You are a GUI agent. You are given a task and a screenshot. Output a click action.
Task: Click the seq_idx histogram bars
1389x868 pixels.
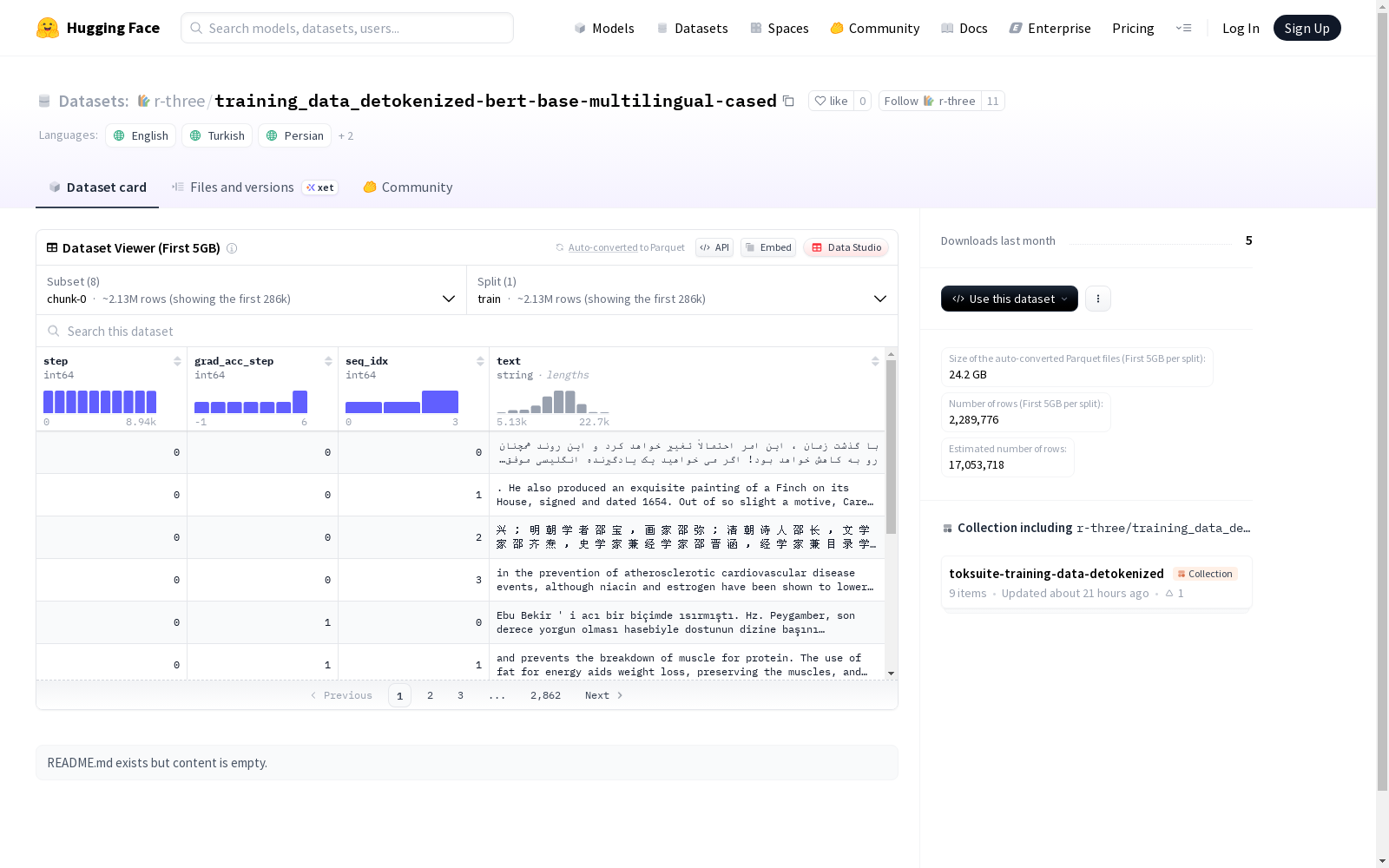[402, 402]
